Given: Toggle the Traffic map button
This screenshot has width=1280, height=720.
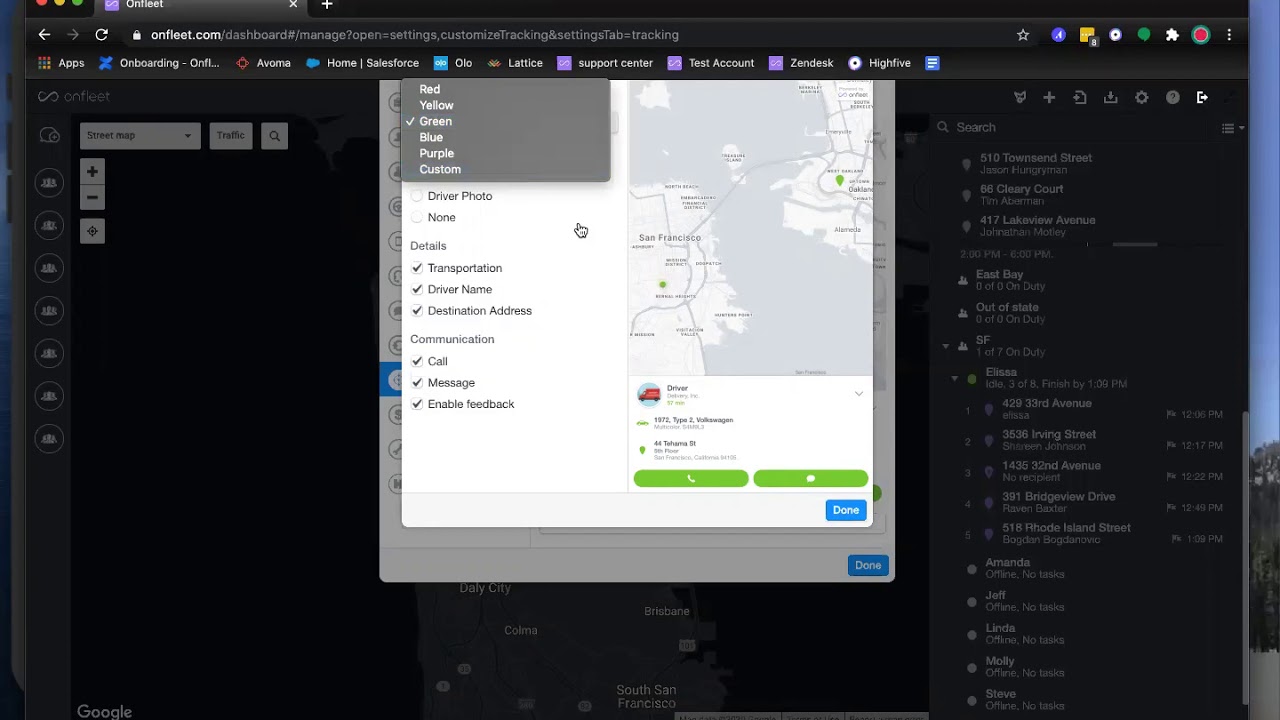Looking at the screenshot, I should [x=231, y=136].
